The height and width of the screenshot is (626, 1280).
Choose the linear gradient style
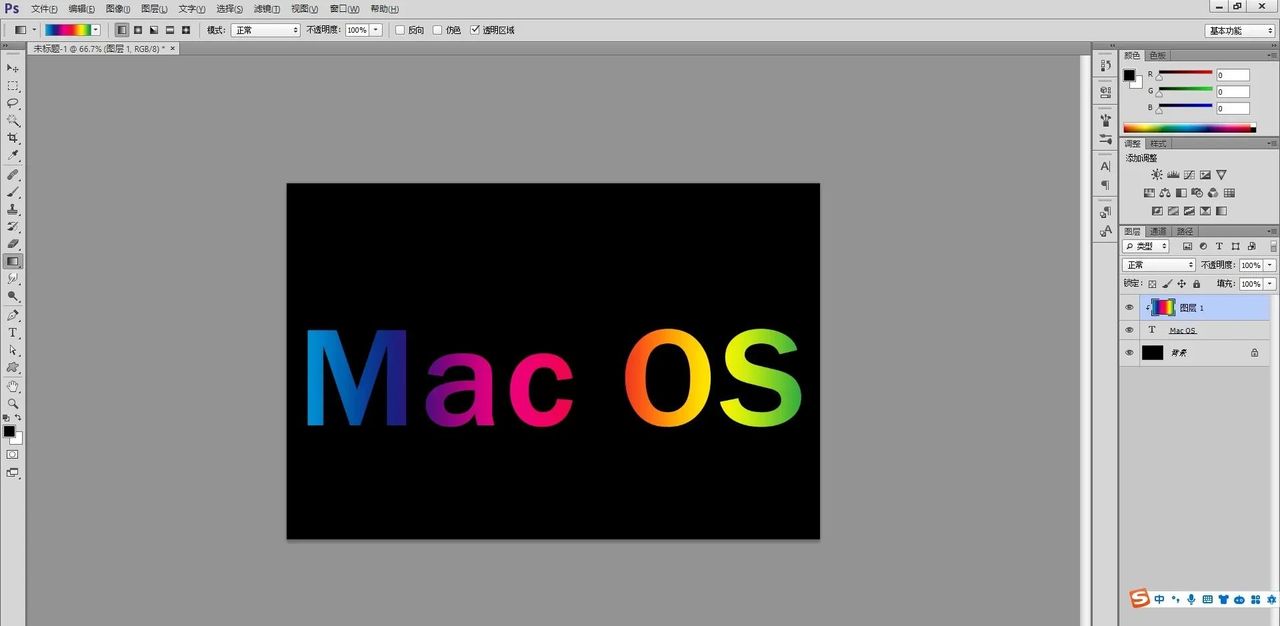[x=121, y=30]
